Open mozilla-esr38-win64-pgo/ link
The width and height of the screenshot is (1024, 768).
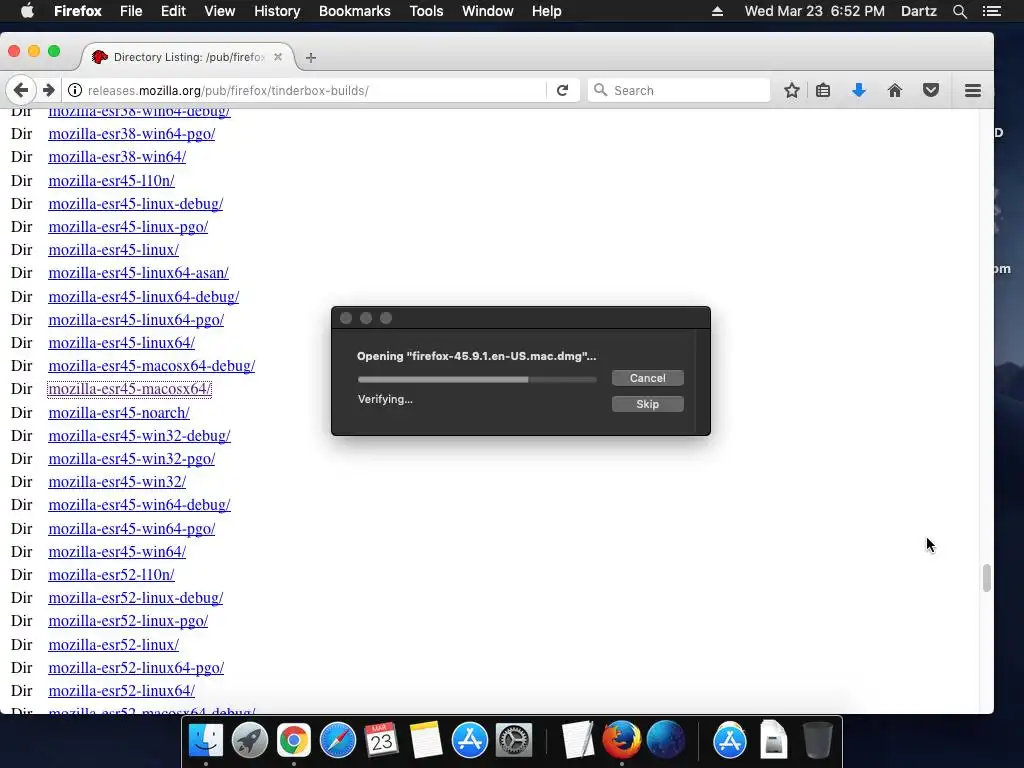(132, 133)
